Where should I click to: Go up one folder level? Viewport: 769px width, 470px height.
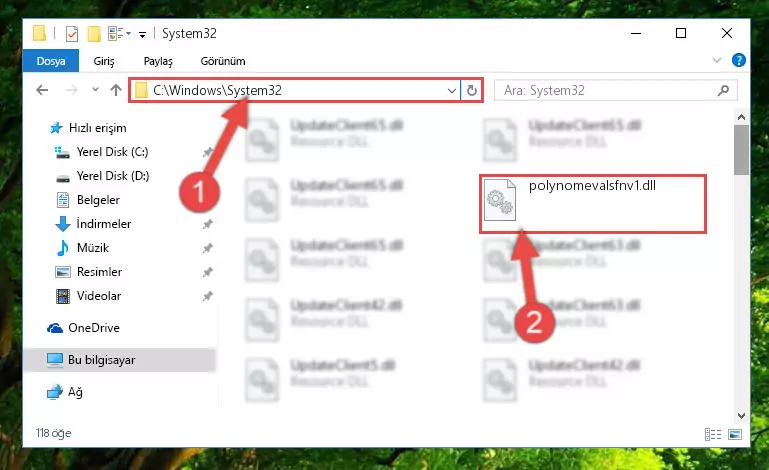(116, 90)
